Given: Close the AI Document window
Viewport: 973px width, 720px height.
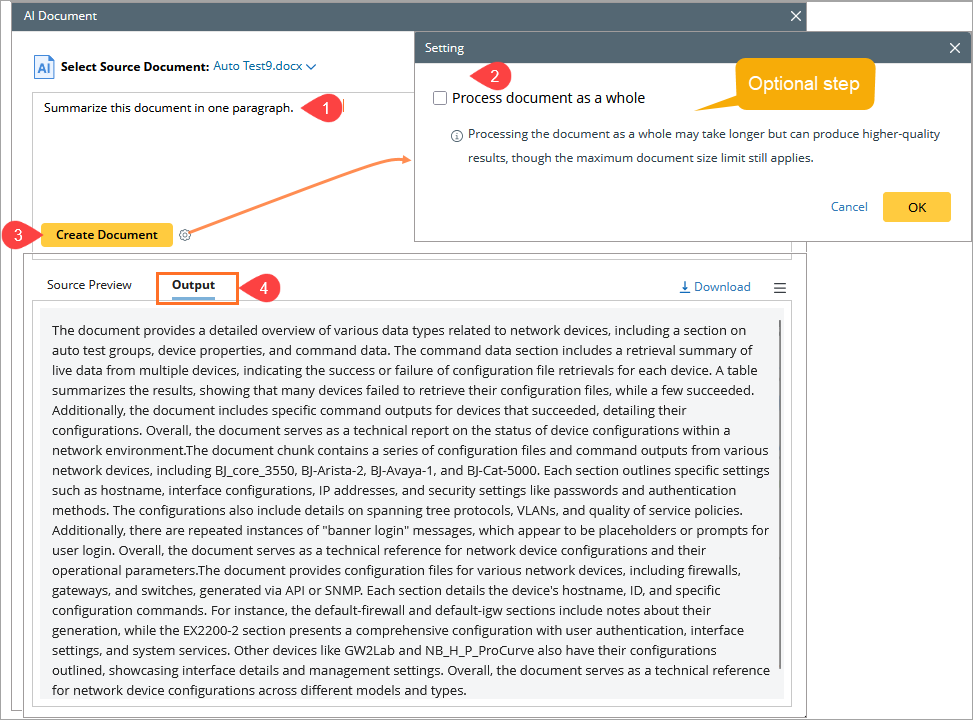Looking at the screenshot, I should pyautogui.click(x=796, y=16).
